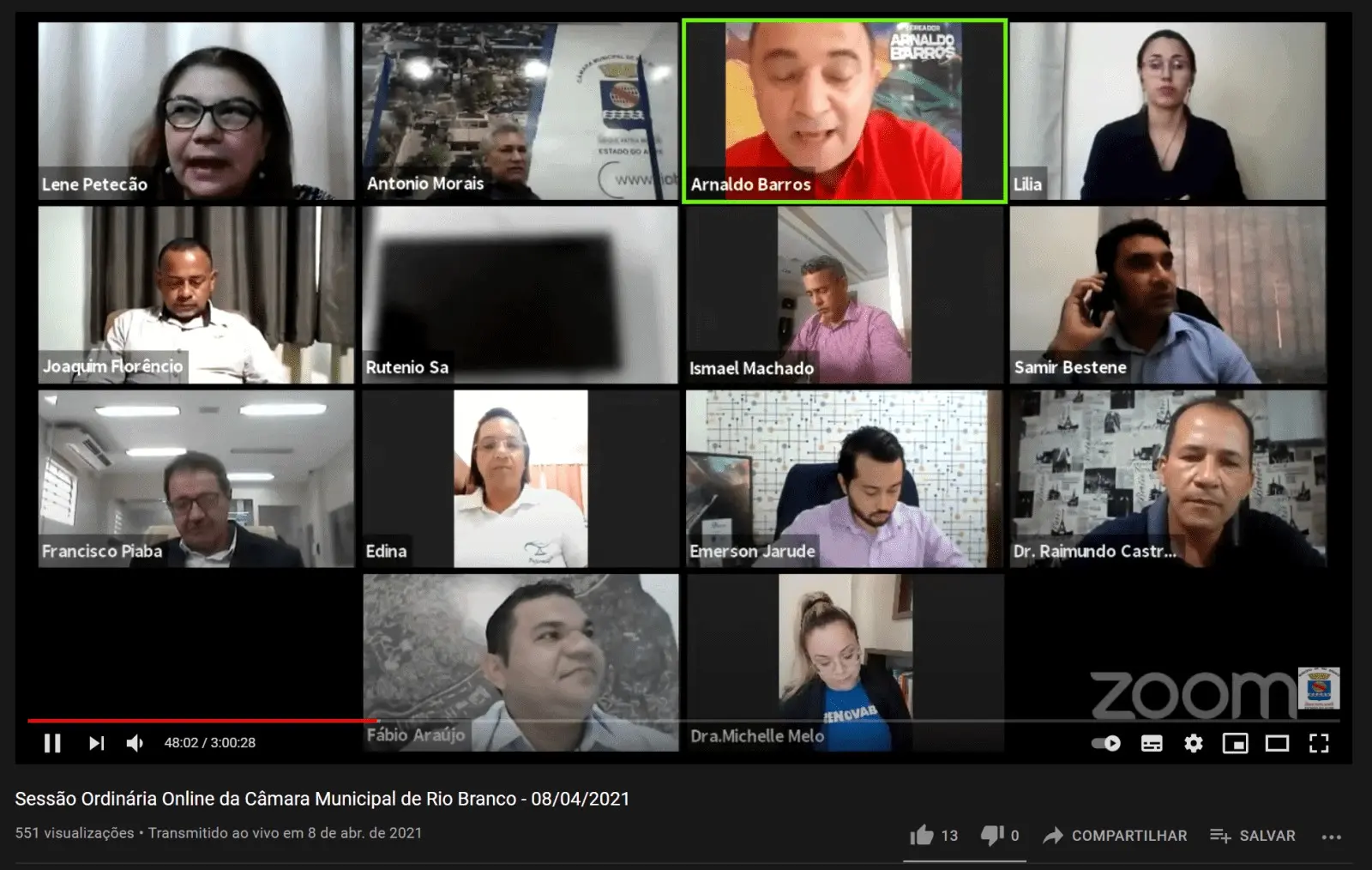Toggle the autoplay switch
The width and height of the screenshot is (1372, 870).
click(x=1106, y=743)
